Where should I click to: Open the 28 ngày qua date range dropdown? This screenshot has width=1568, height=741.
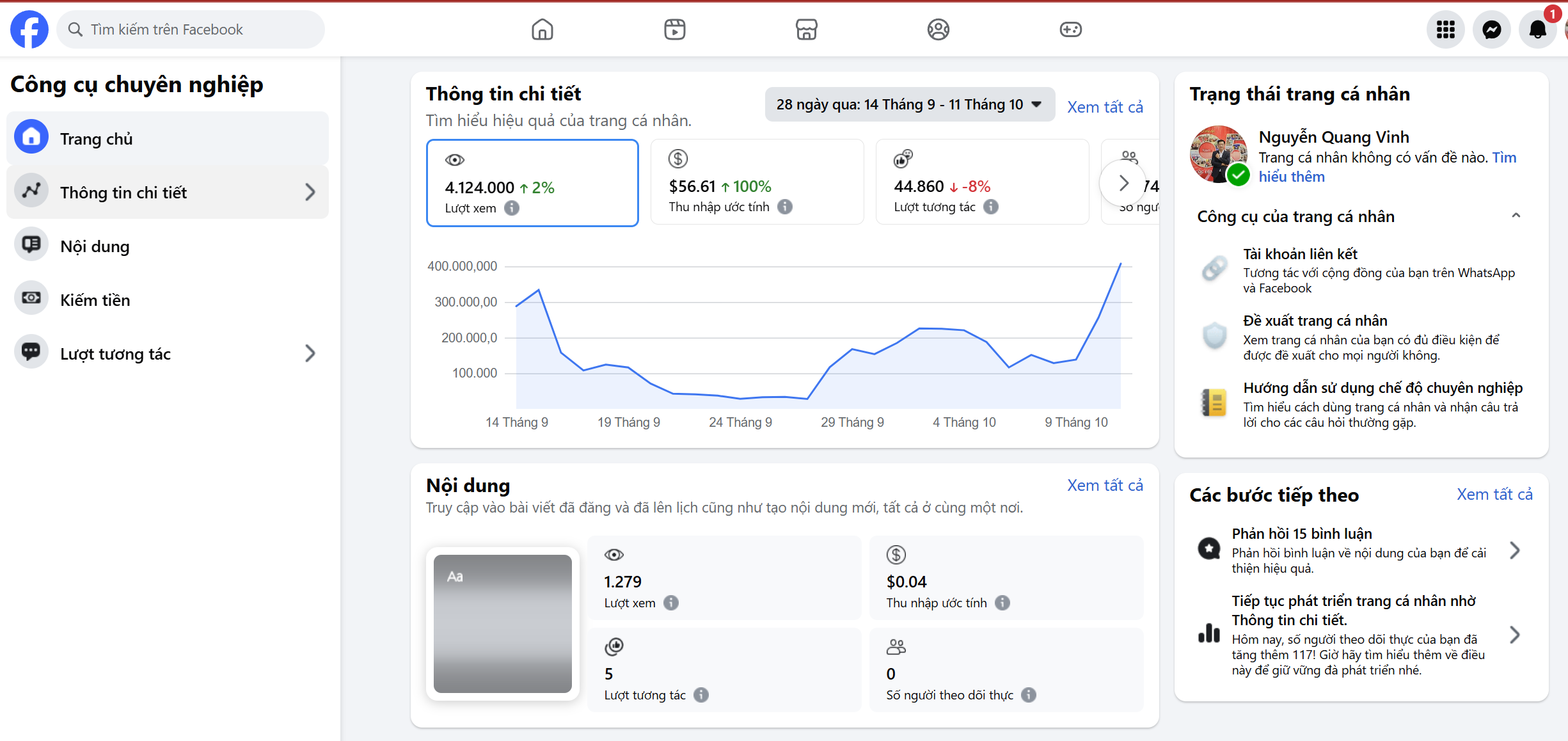909,105
